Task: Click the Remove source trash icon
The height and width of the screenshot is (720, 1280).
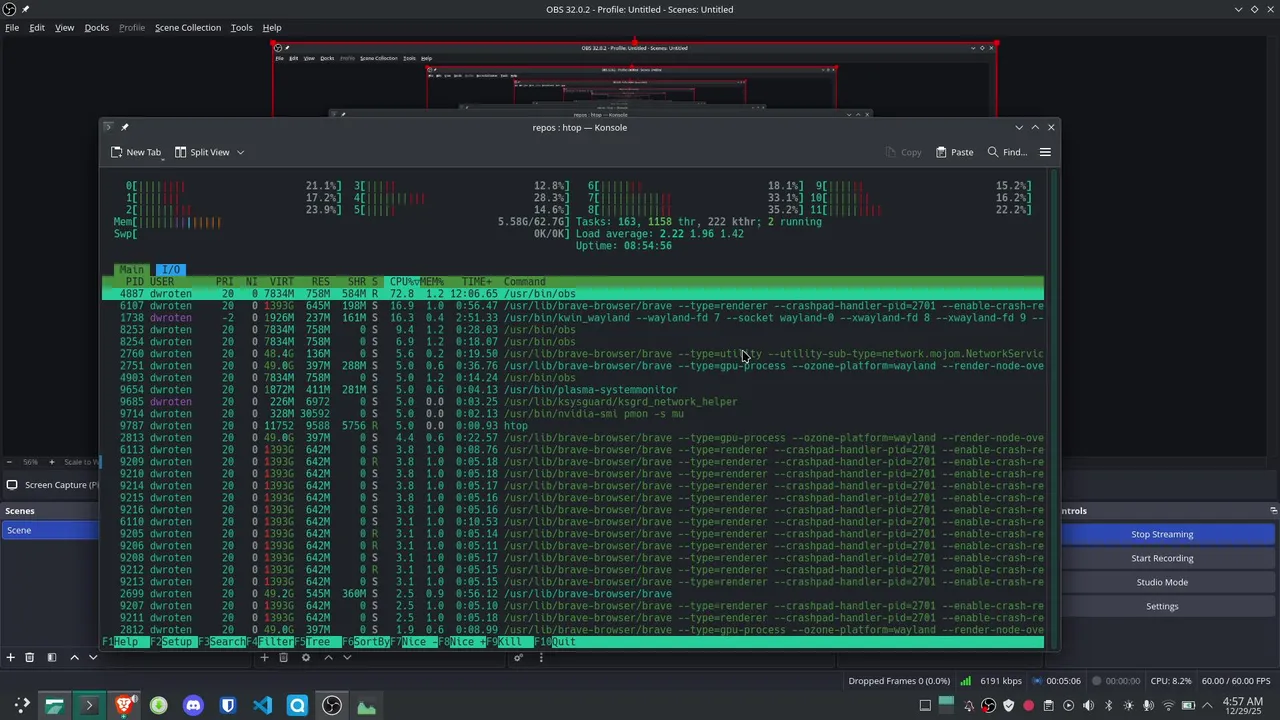Action: [x=284, y=657]
